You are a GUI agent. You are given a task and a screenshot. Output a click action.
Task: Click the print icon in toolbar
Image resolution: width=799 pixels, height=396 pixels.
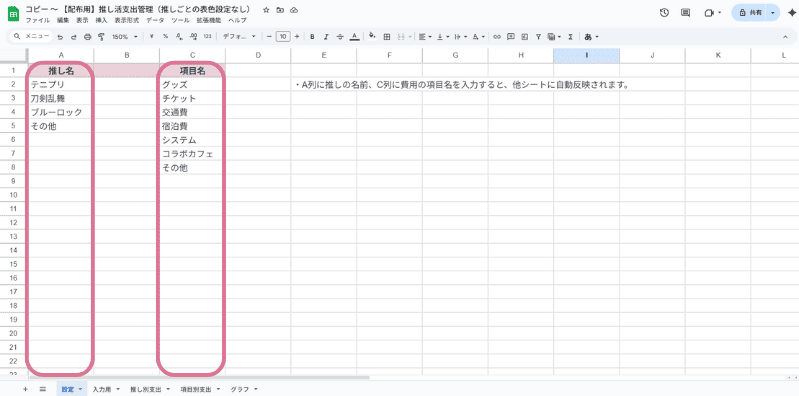tap(87, 37)
